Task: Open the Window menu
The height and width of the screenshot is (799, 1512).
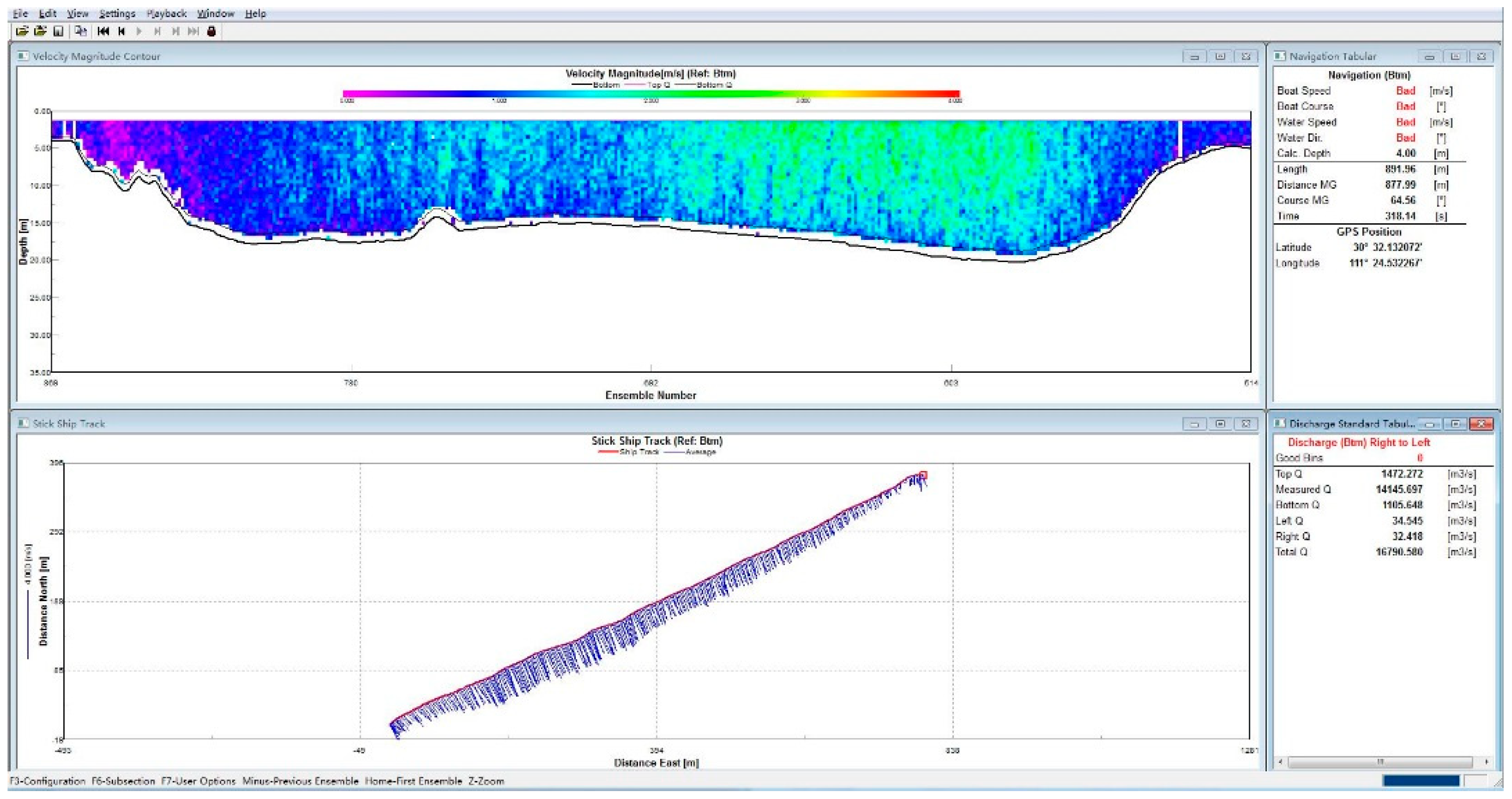Action: click(215, 13)
